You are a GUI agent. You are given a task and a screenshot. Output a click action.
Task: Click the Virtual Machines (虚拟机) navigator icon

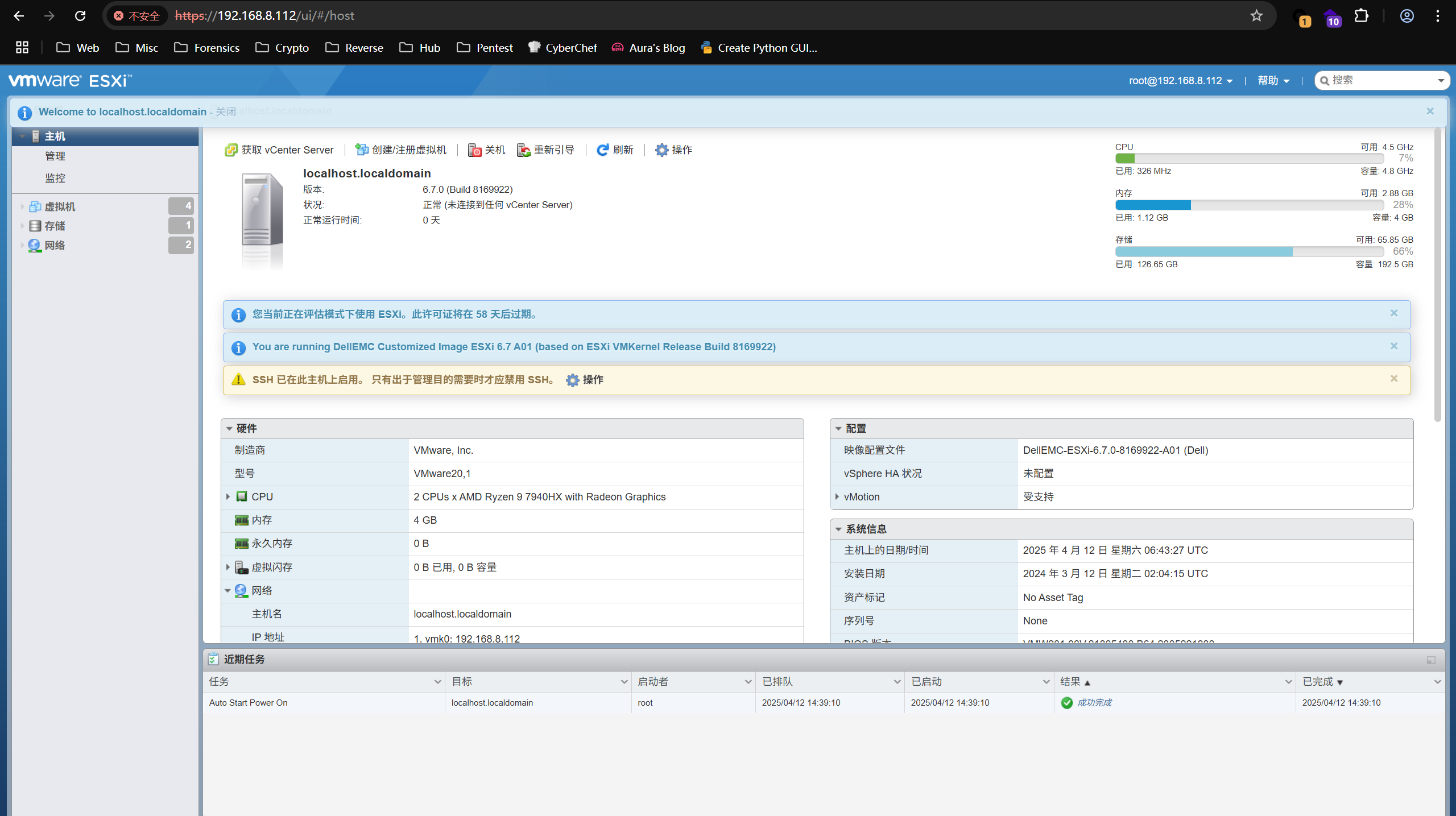35,206
